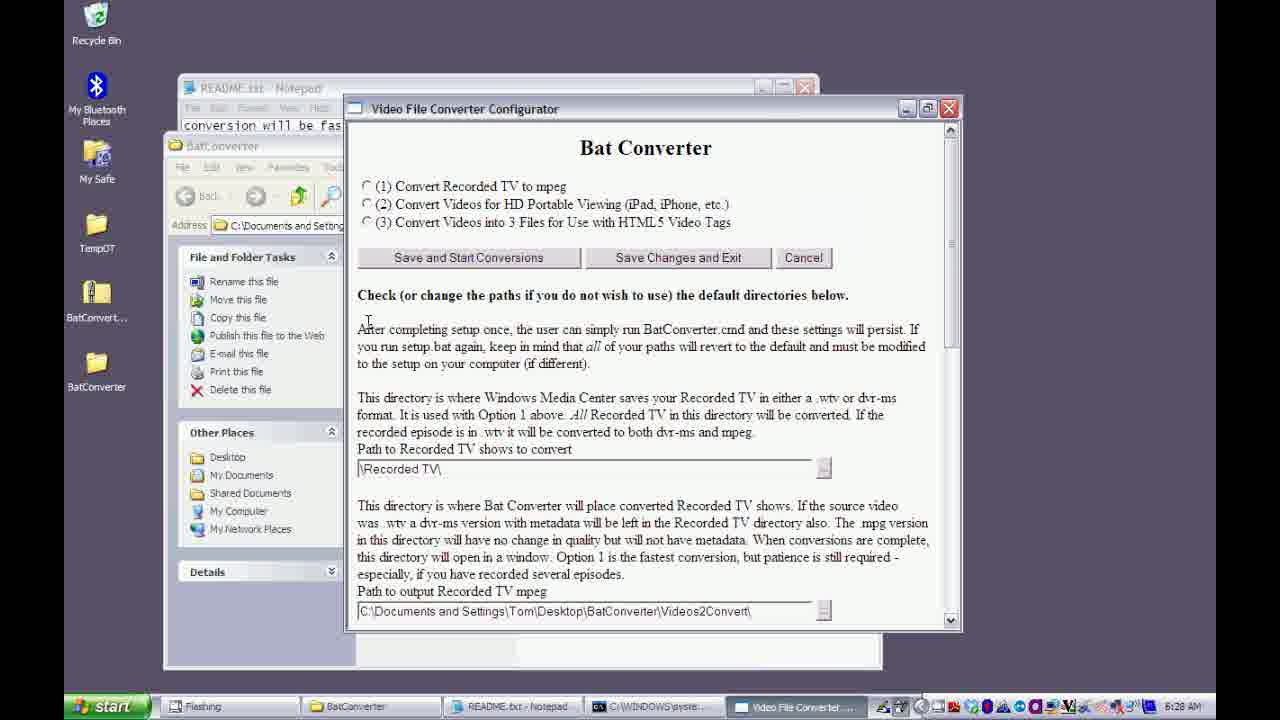Click the output Recorded TV mpeg path field
Image resolution: width=1280 pixels, height=720 pixels.
point(585,611)
